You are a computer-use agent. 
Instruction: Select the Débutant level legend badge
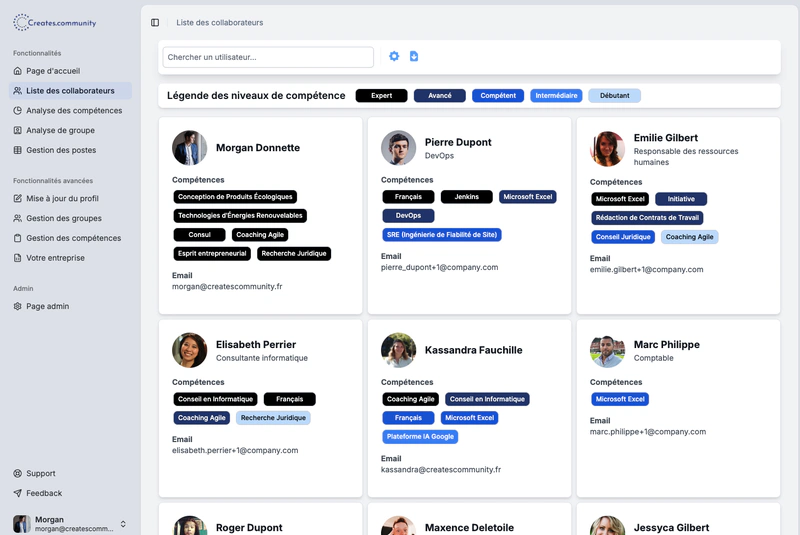(x=614, y=96)
